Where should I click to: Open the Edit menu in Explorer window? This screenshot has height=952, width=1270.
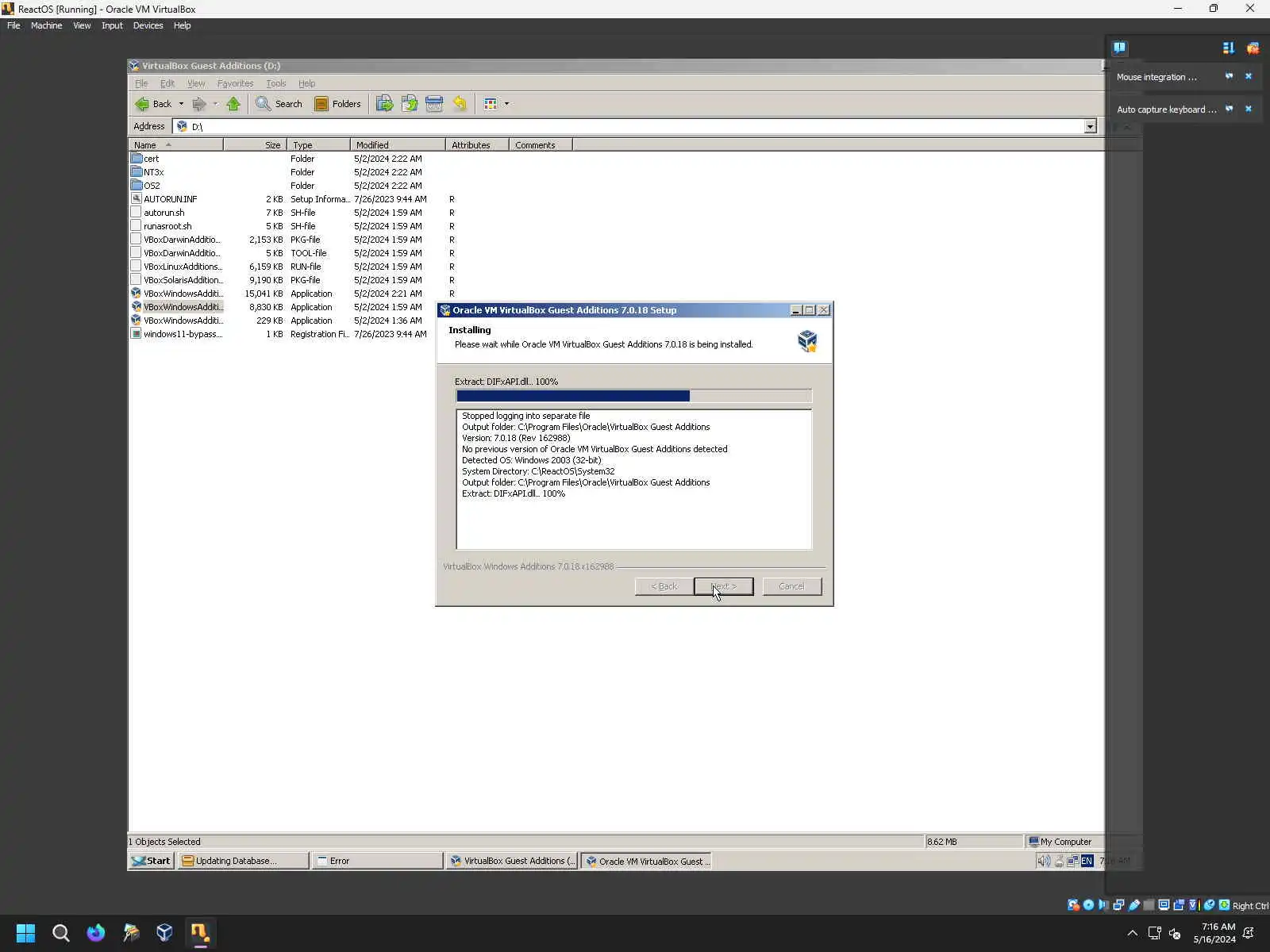[167, 83]
